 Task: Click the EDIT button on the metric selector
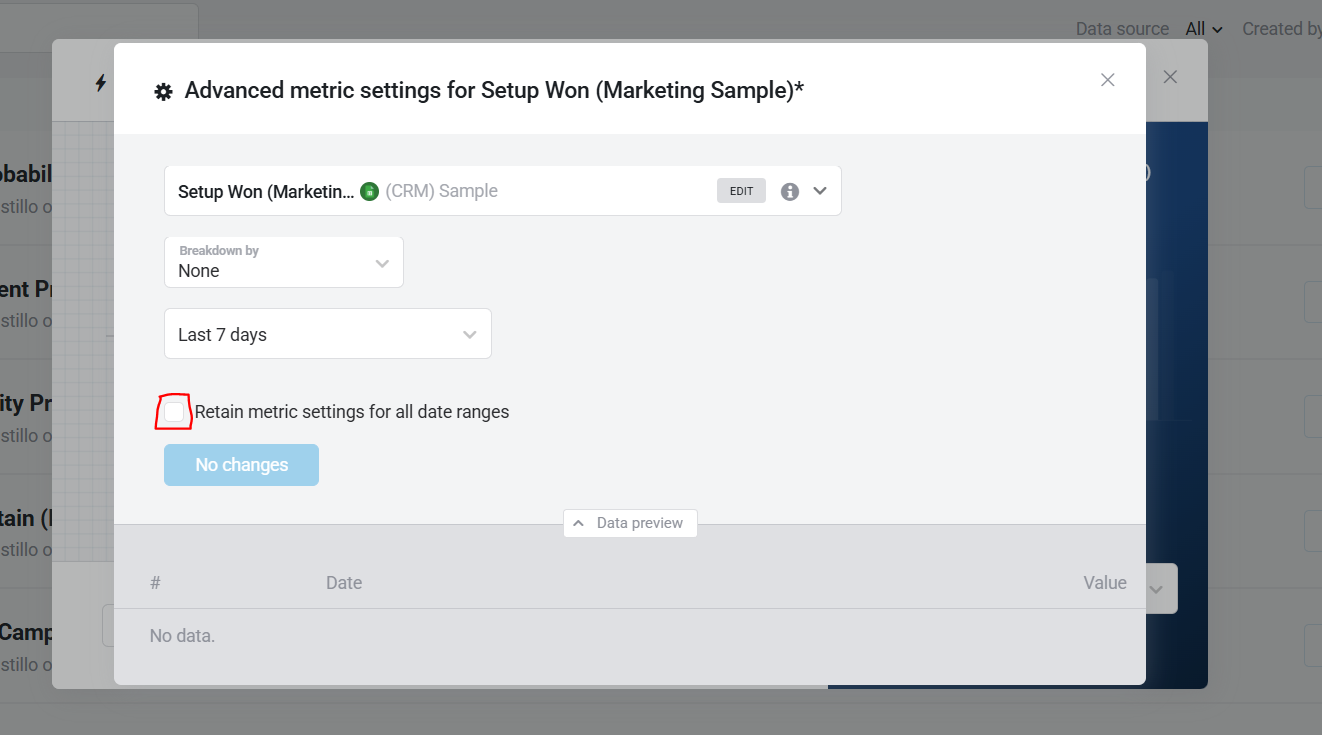741,191
